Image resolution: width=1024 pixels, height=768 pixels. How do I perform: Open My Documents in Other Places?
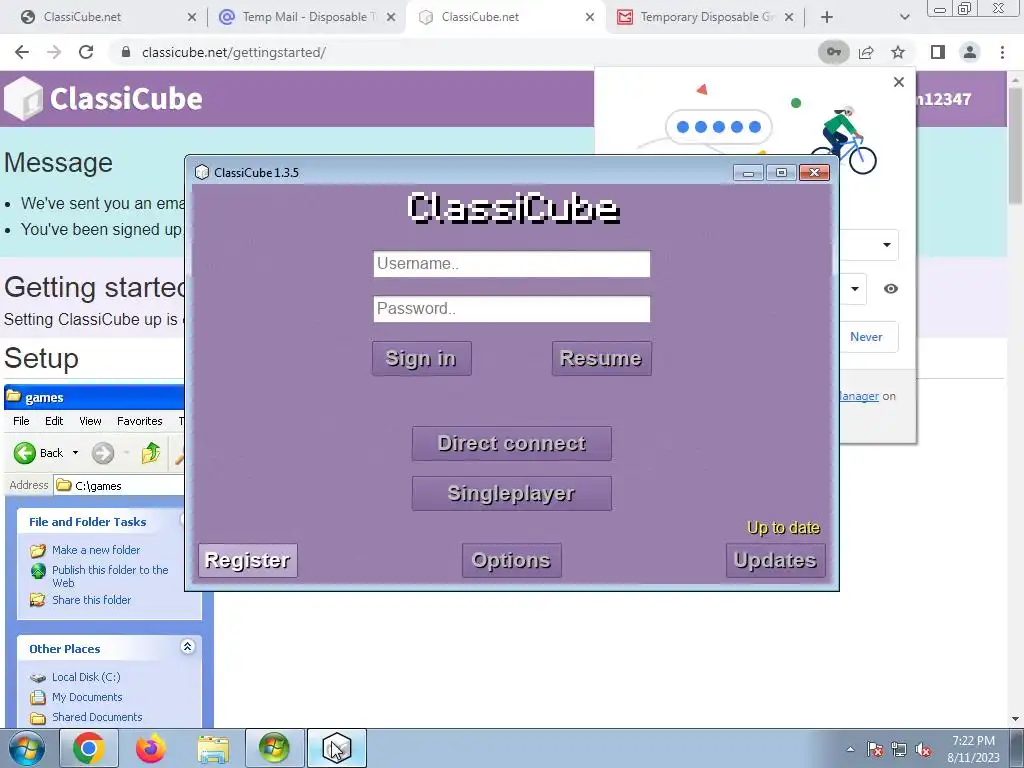87,697
